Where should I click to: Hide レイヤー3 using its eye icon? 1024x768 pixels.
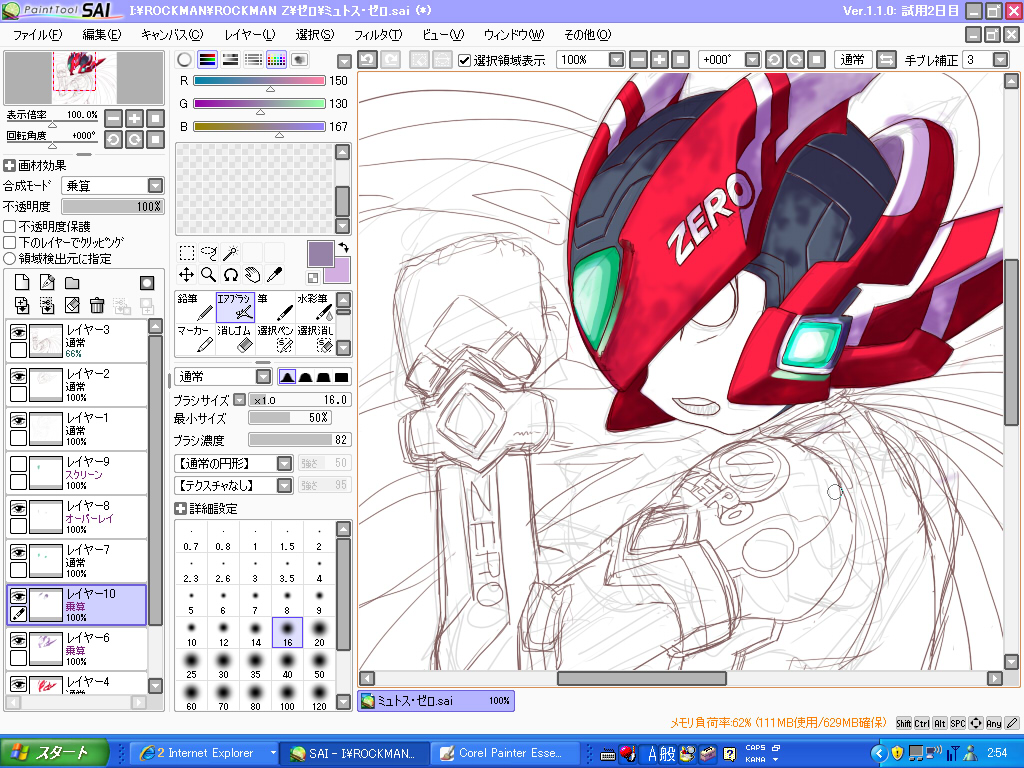pyautogui.click(x=18, y=332)
